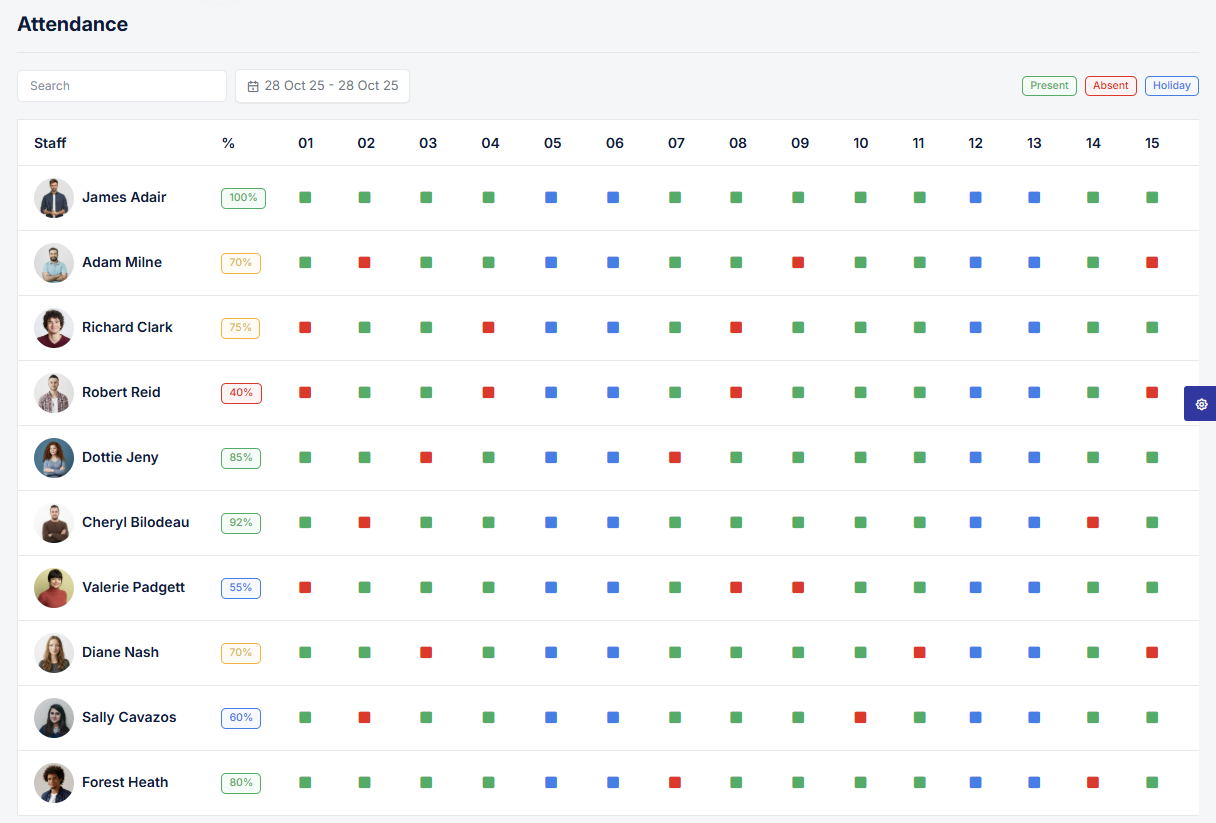Click Robert Reid's 40% attendance badge
Image resolution: width=1216 pixels, height=823 pixels.
point(241,393)
